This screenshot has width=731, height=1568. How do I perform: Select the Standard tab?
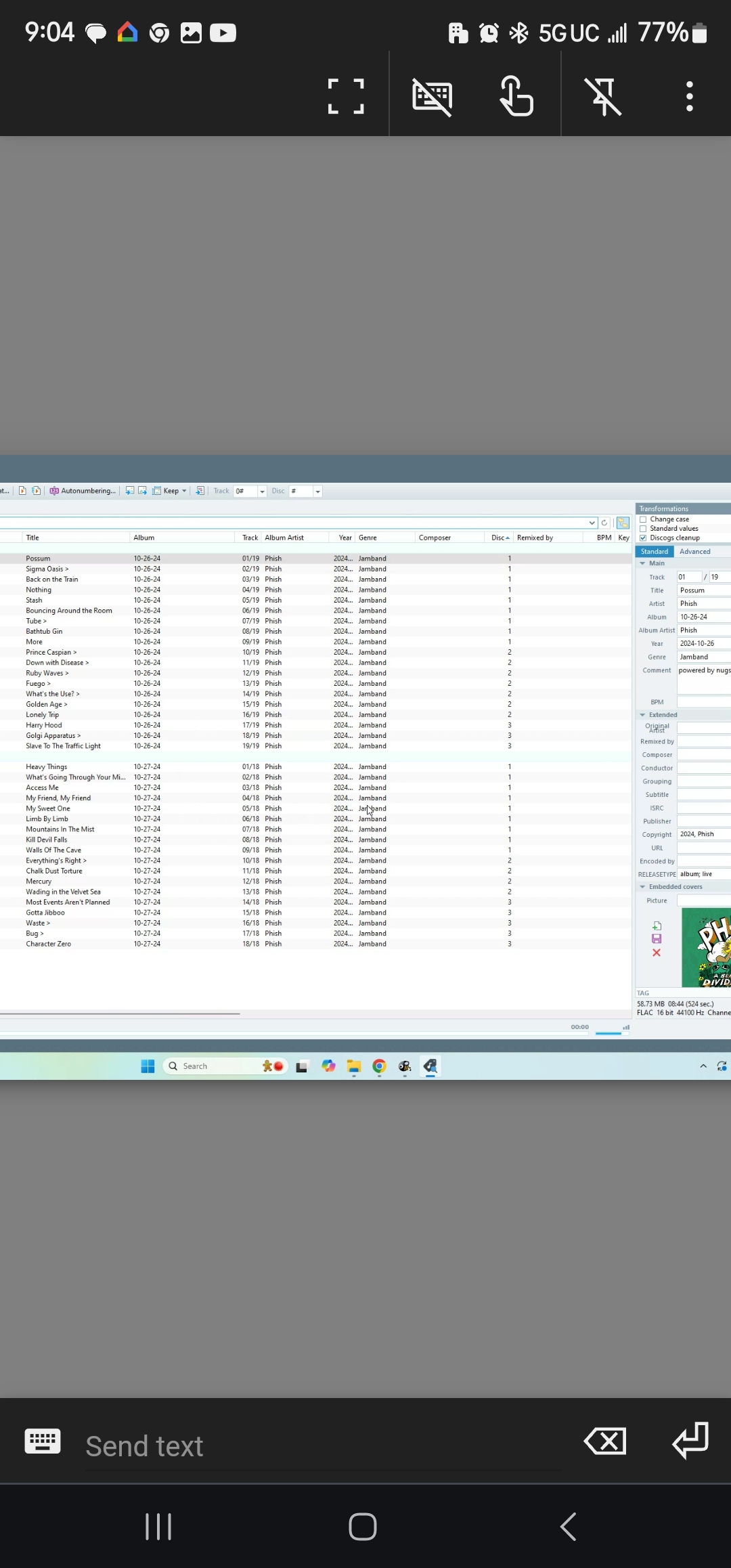pyautogui.click(x=654, y=552)
